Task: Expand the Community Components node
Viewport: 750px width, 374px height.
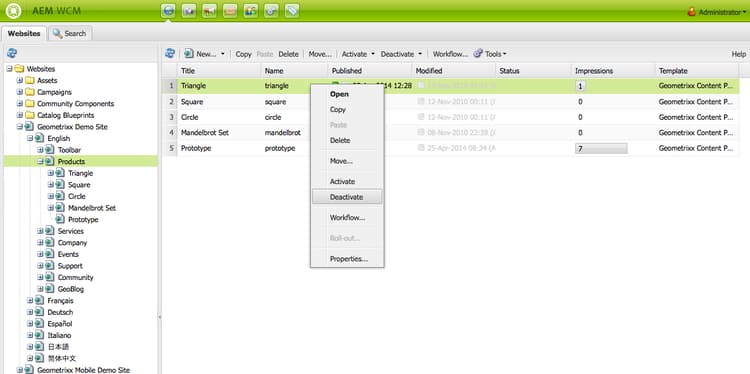Action: [20, 103]
